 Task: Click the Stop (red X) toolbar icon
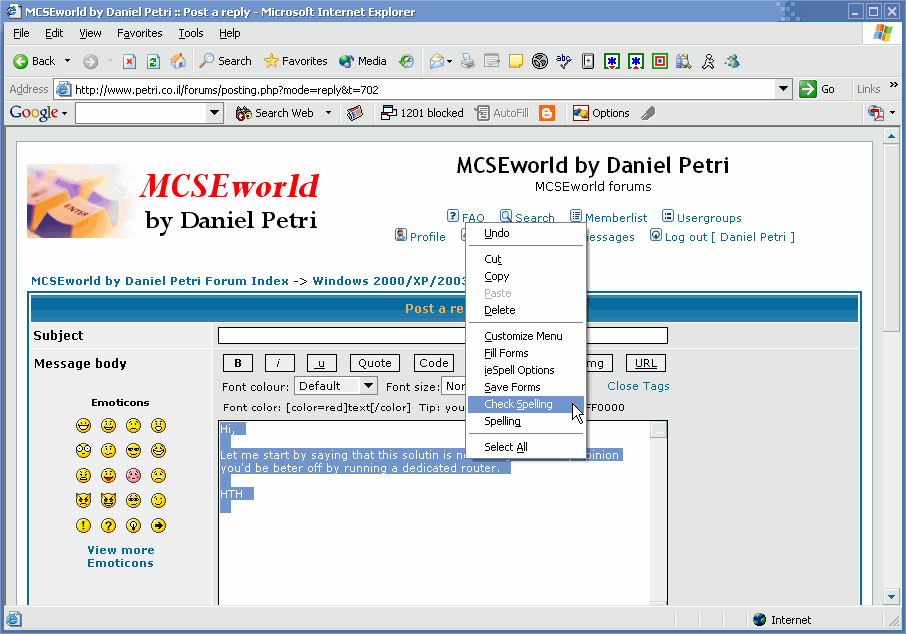point(129,61)
